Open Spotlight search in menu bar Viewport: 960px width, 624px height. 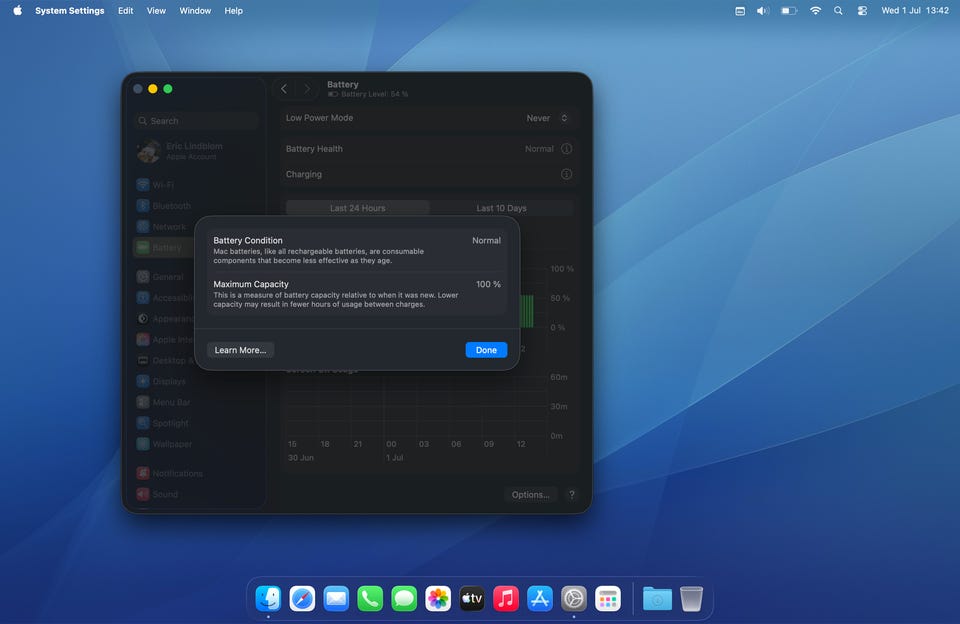coord(838,10)
